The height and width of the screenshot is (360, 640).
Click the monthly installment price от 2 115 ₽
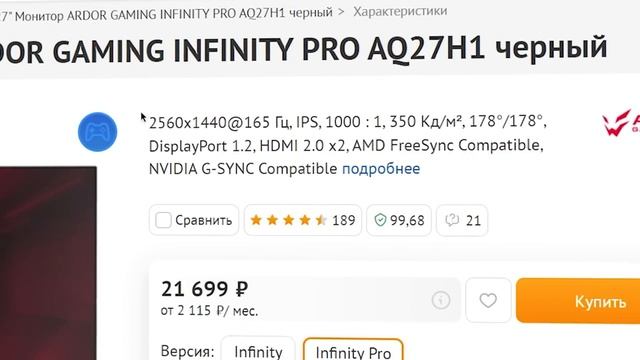pyautogui.click(x=209, y=311)
